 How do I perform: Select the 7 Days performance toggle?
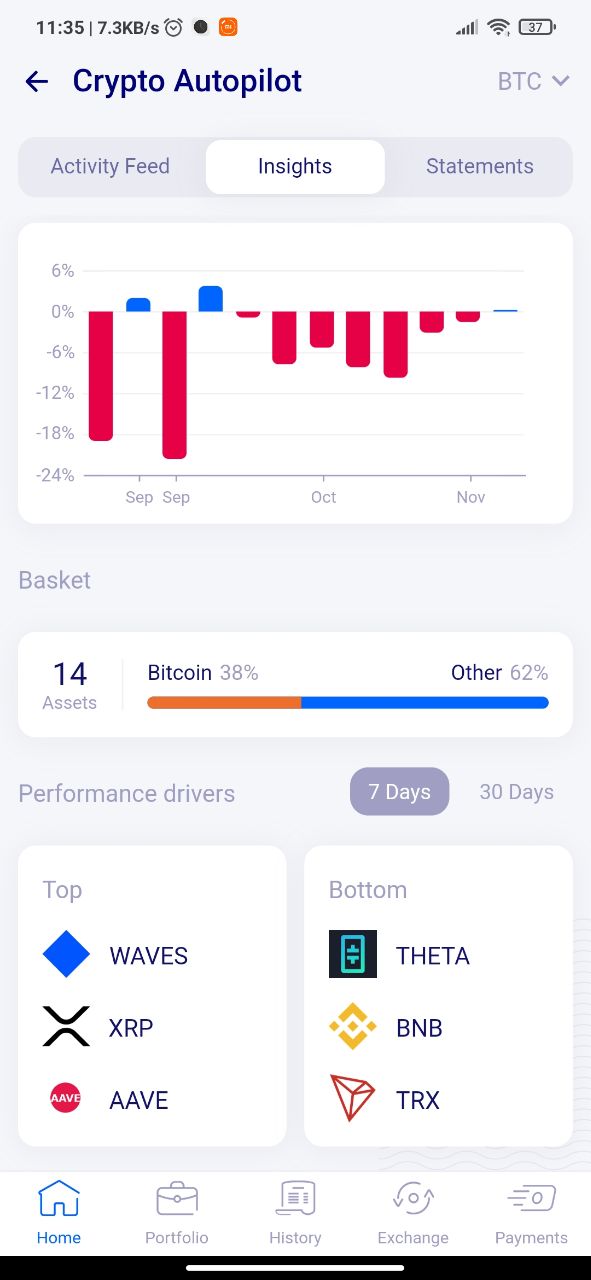click(399, 792)
